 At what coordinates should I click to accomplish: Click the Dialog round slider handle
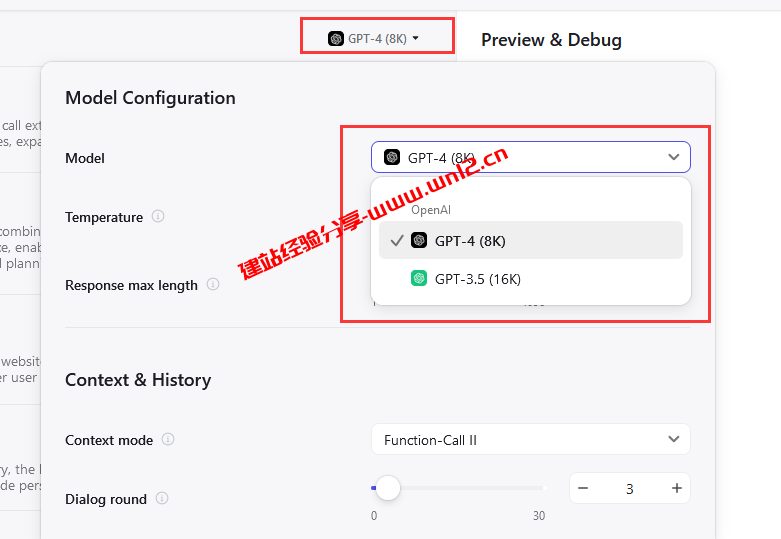pos(387,488)
